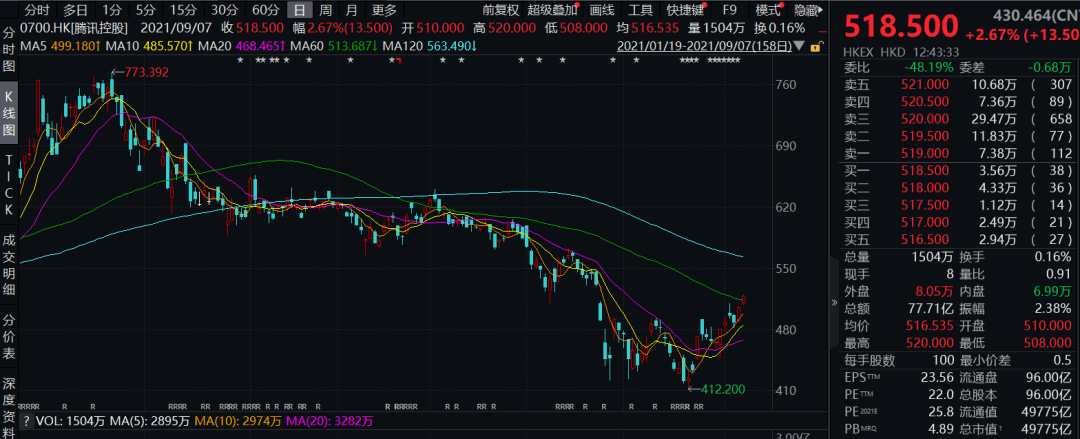Switch to the 周 weekly period
The width and height of the screenshot is (1080, 439).
point(325,10)
